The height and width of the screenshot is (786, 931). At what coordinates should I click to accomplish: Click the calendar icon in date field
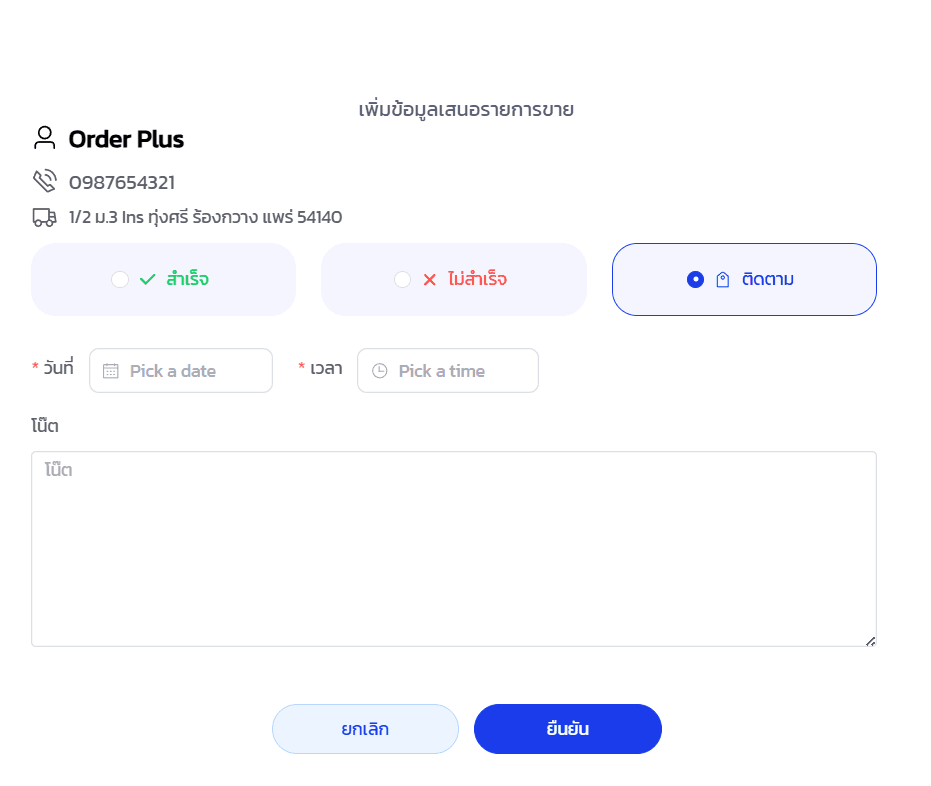click(111, 371)
